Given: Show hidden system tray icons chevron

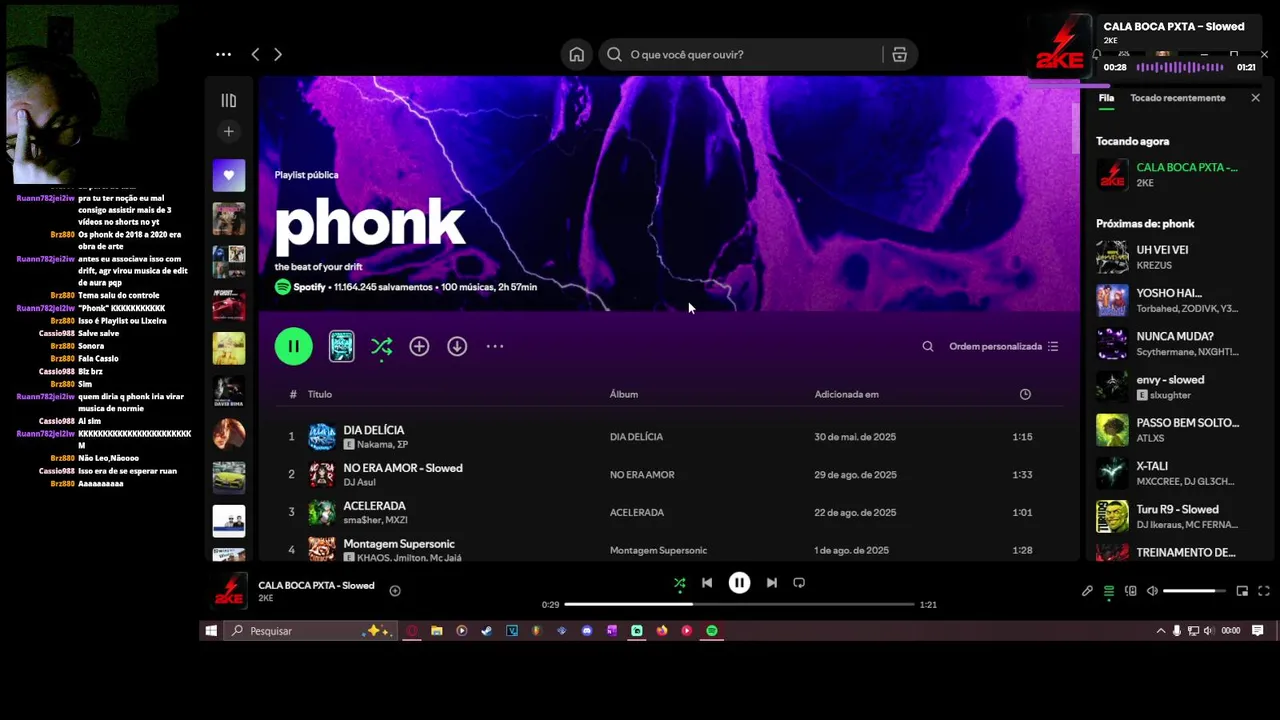Looking at the screenshot, I should 1160,631.
